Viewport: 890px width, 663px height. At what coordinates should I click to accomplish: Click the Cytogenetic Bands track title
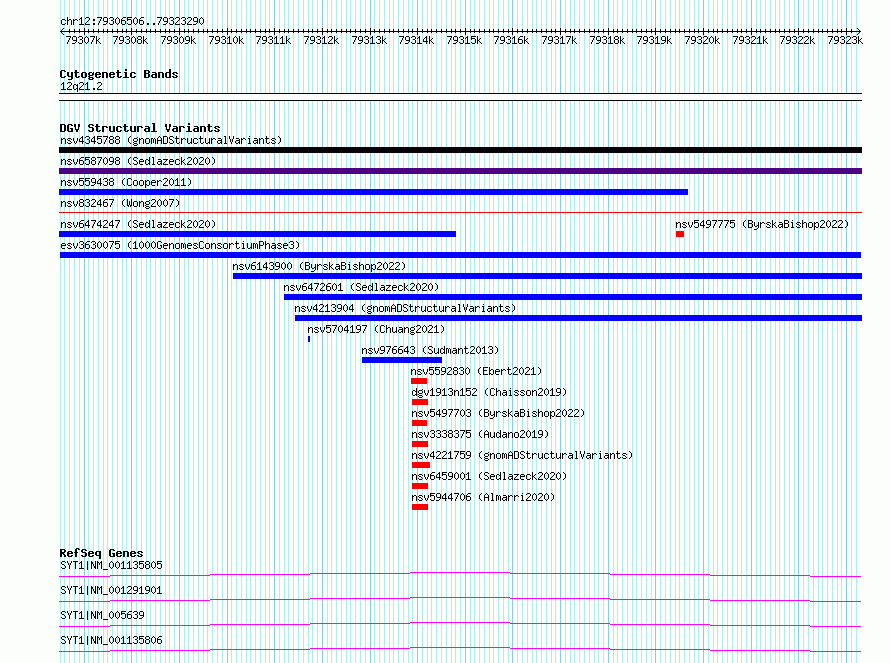pos(119,74)
